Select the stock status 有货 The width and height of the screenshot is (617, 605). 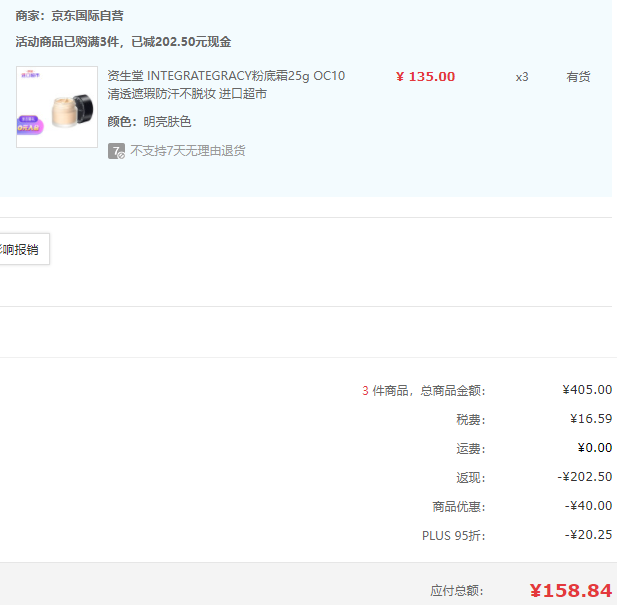pyautogui.click(x=578, y=77)
